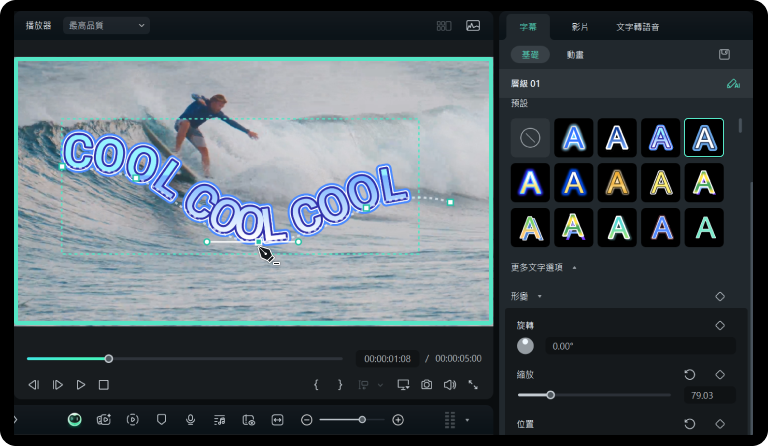Open the marker options dropdown arrow
Screen dimensions: 768x446
(x=380, y=385)
